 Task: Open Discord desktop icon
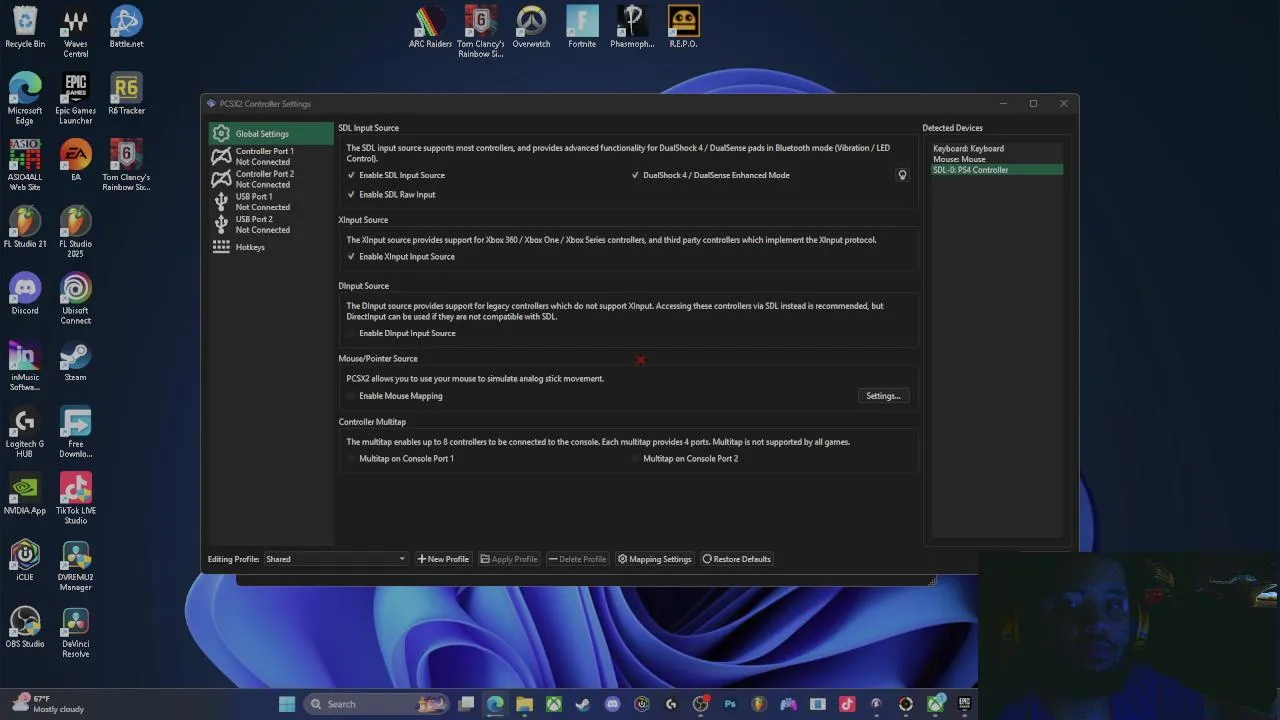pyautogui.click(x=25, y=295)
